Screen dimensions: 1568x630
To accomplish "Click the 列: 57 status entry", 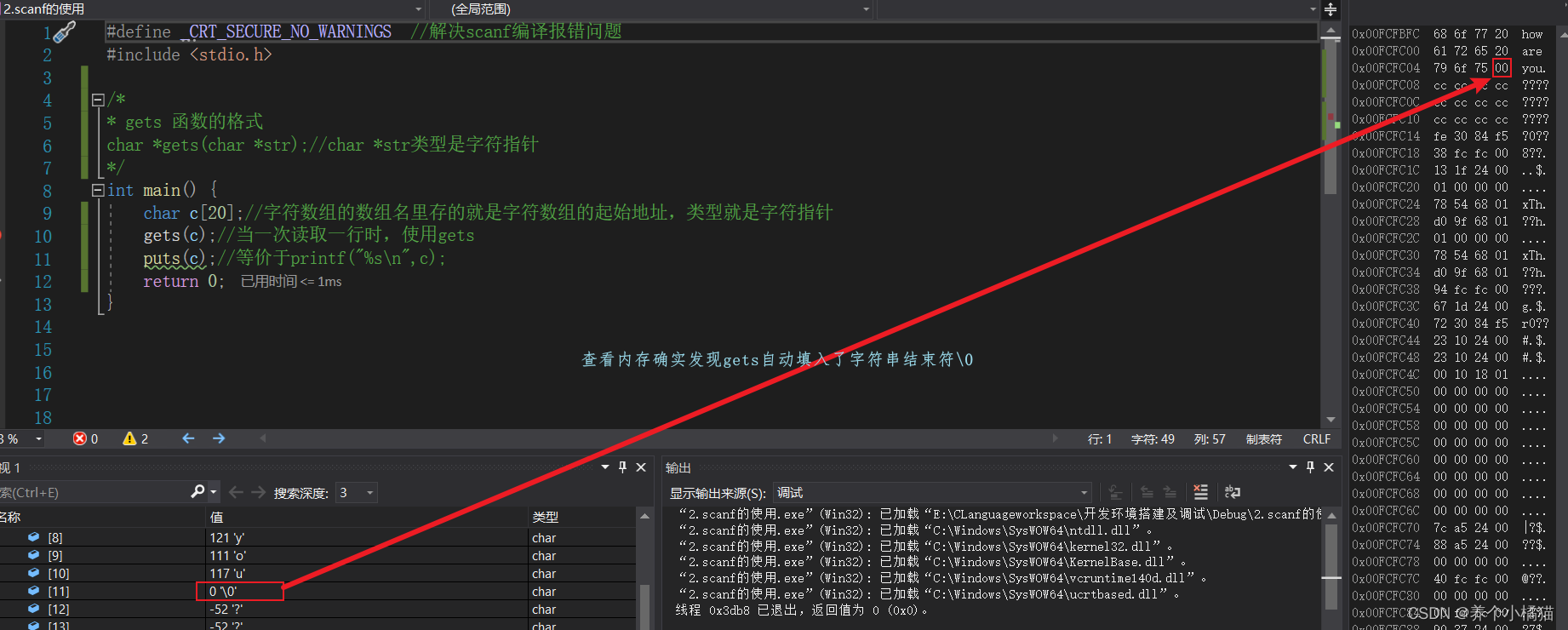I will tap(1210, 439).
